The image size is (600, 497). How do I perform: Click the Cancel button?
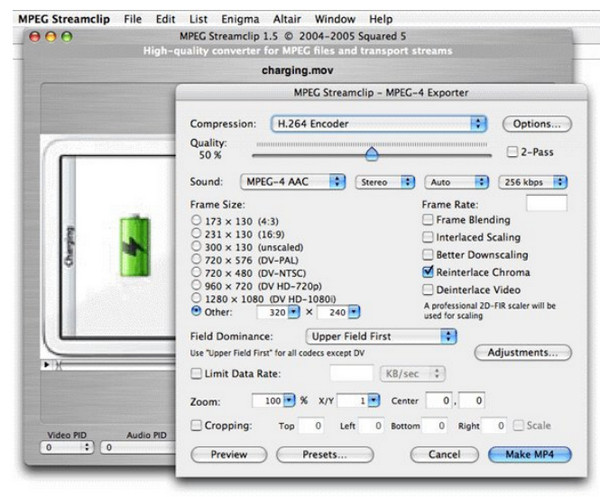[444, 455]
